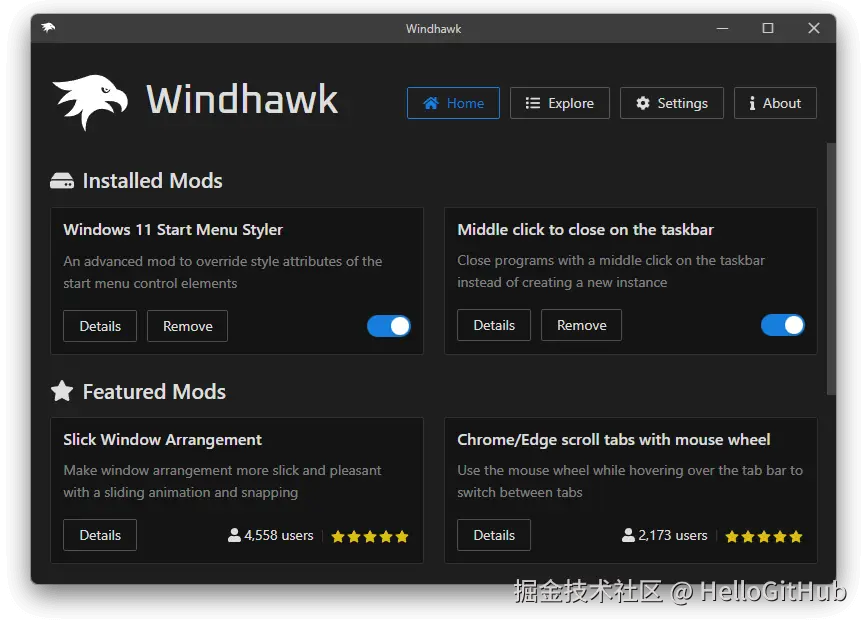Click star rating of Slick Window Arrangement
Screen dimensions: 867x625
click(x=370, y=536)
